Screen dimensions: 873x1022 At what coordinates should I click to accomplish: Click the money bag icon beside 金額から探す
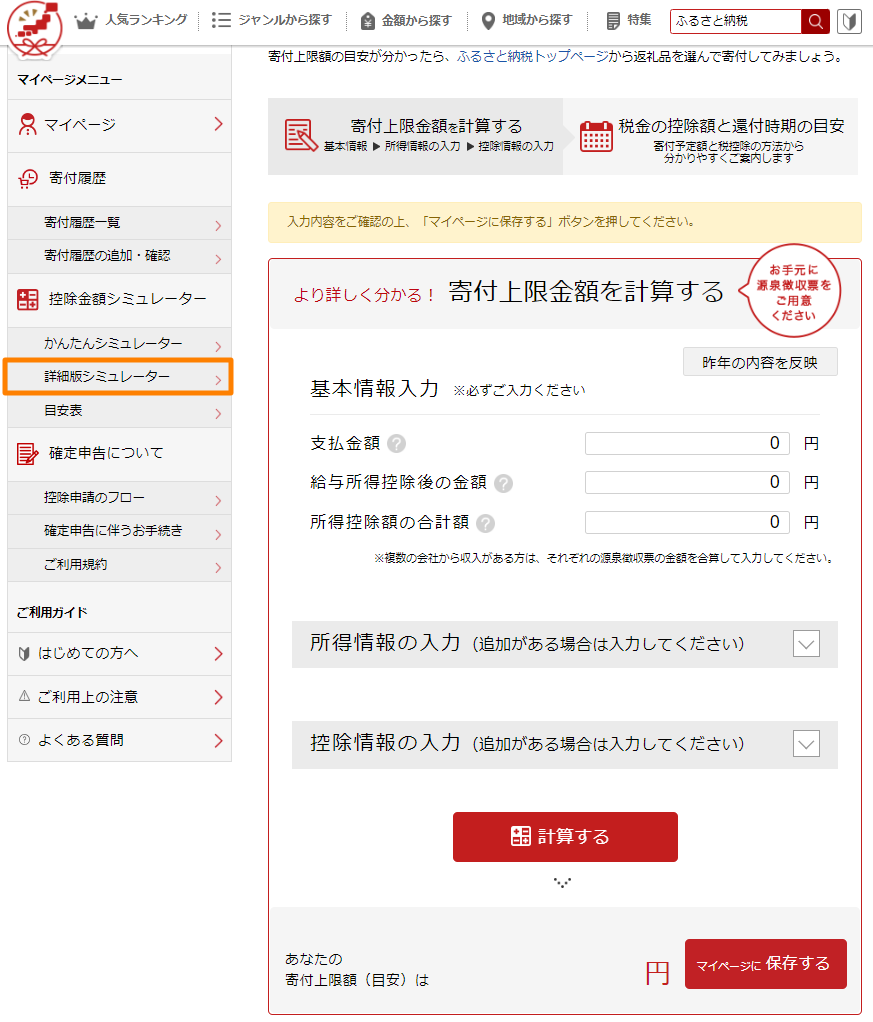click(368, 21)
